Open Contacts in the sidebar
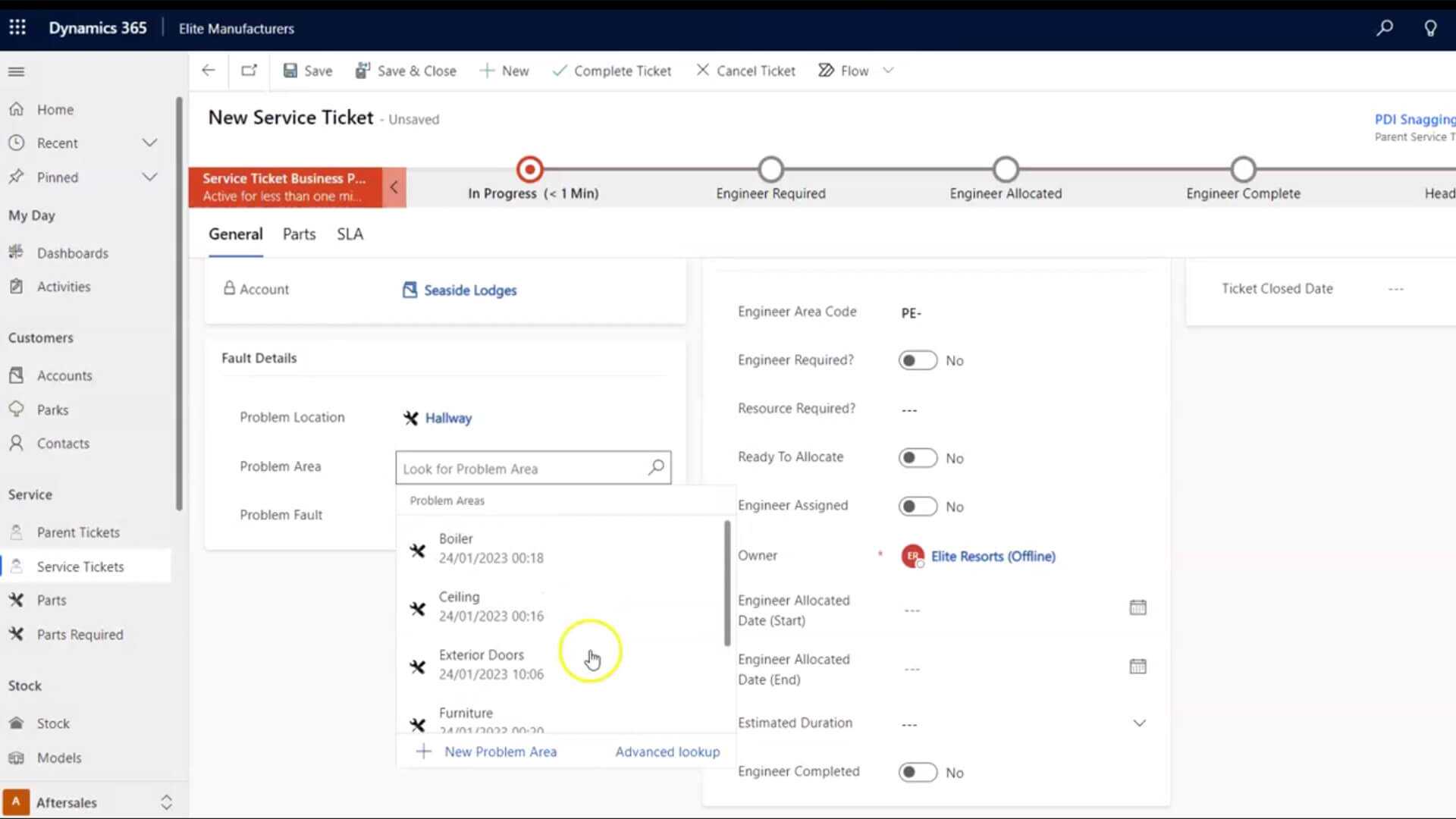 (63, 443)
